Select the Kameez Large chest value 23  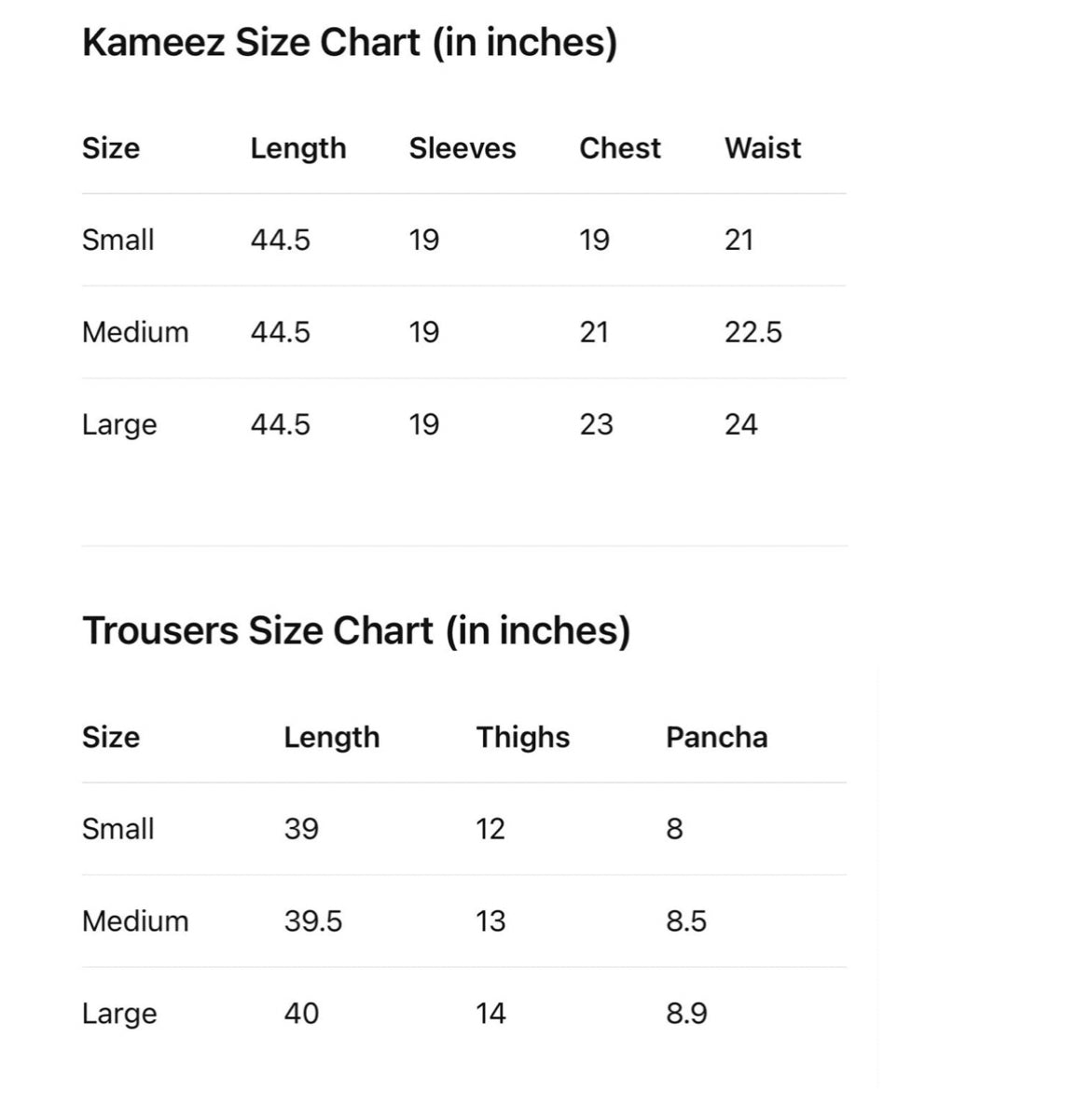[596, 425]
